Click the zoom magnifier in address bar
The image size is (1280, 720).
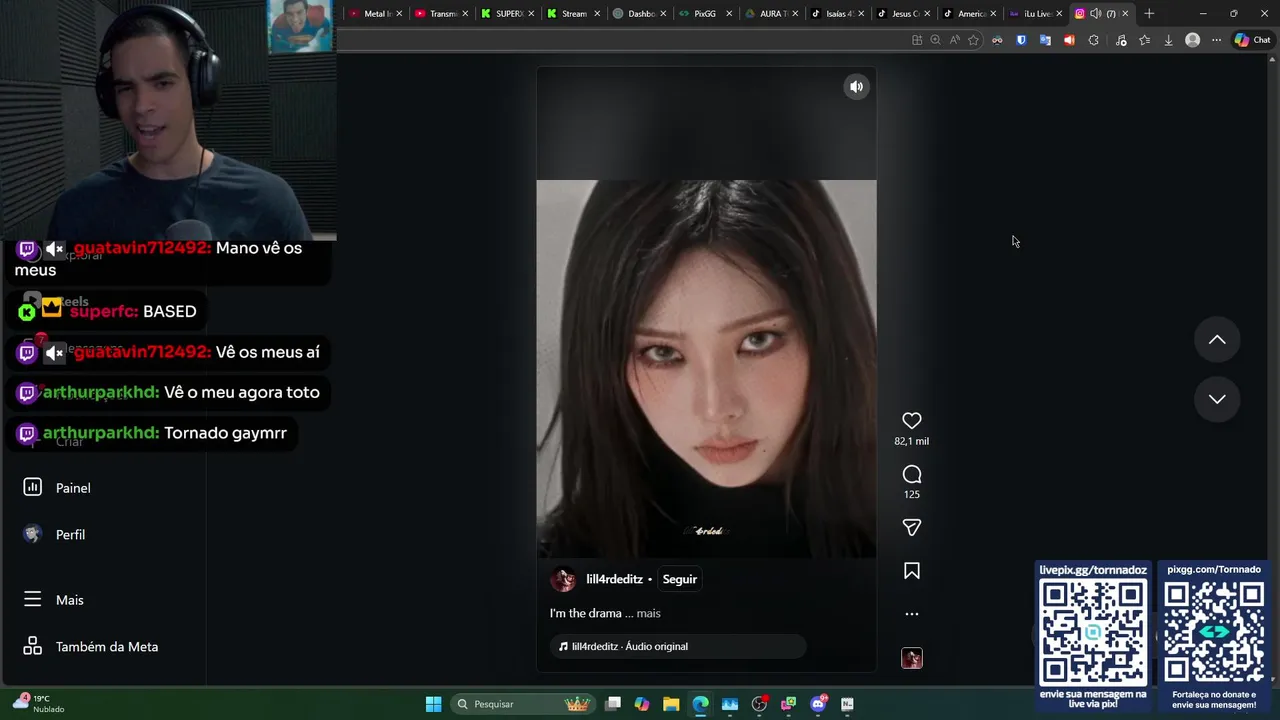point(935,40)
